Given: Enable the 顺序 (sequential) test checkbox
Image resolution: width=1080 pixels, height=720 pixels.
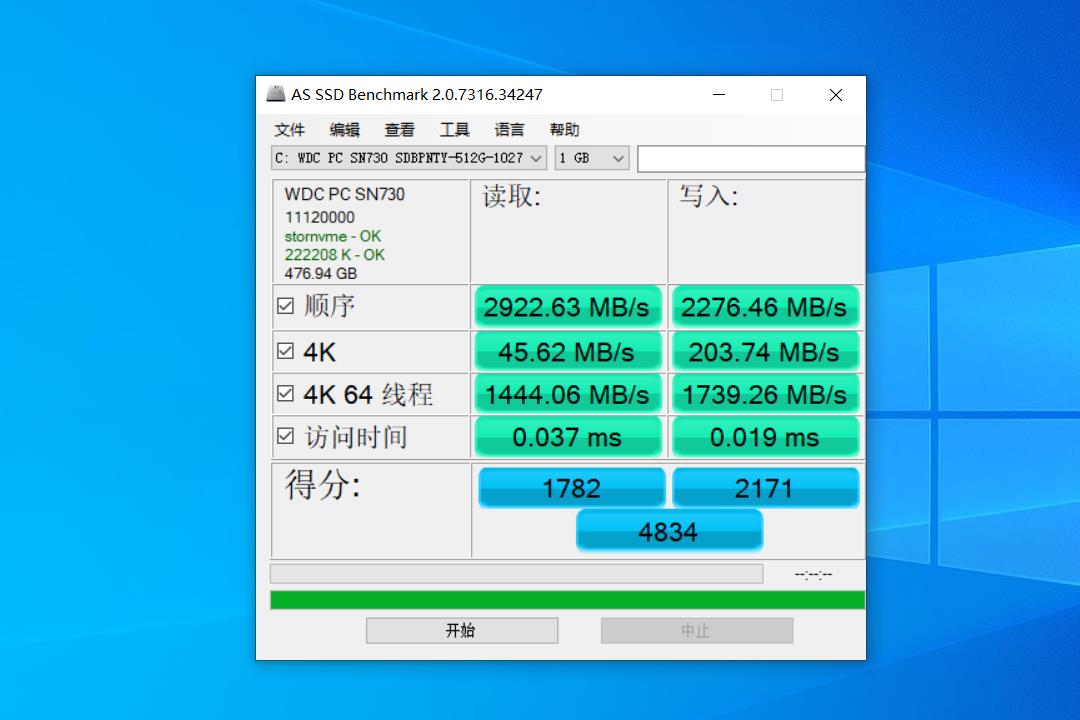Looking at the screenshot, I should 284,307.
